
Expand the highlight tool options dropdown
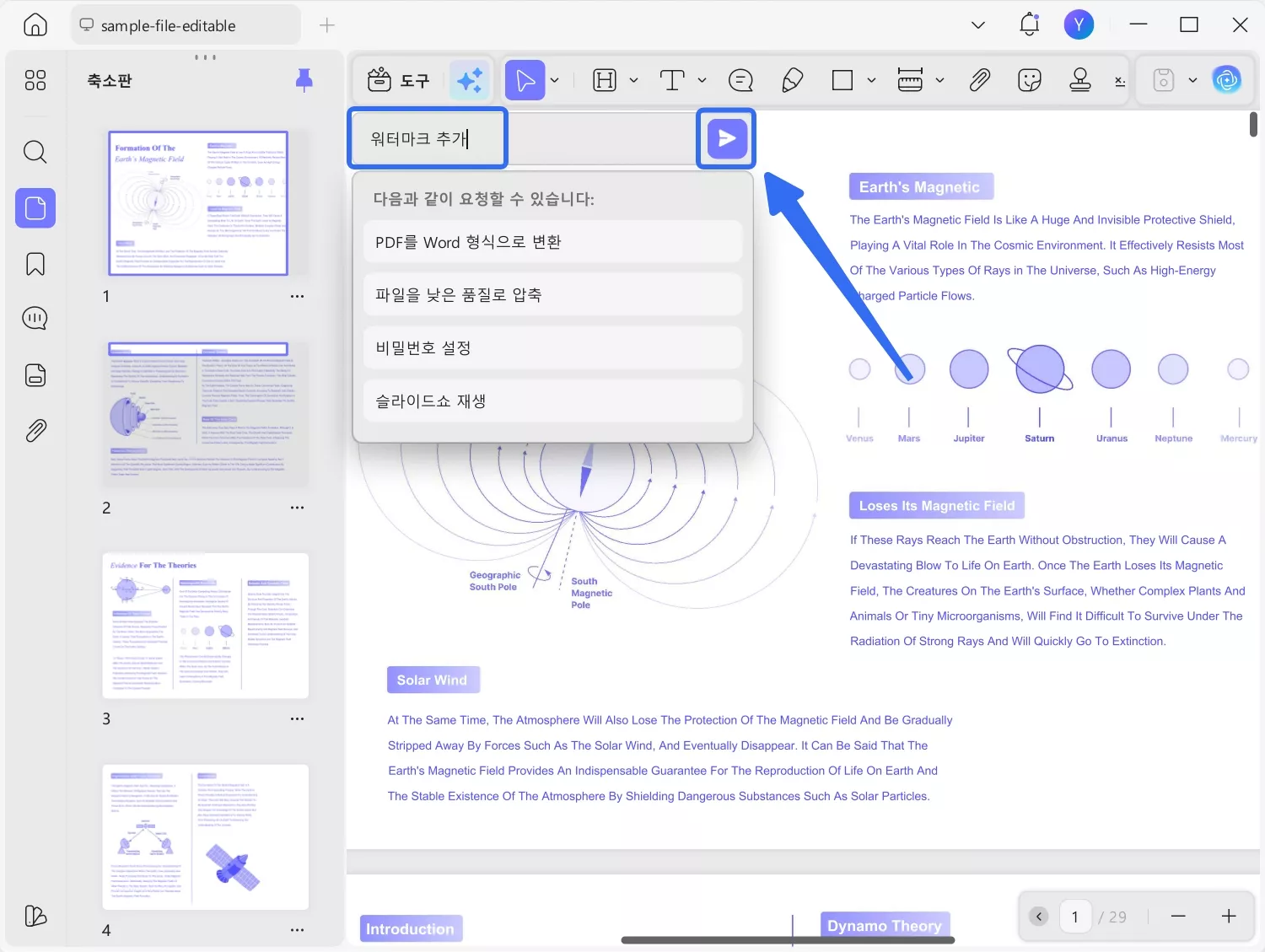pyautogui.click(x=633, y=80)
